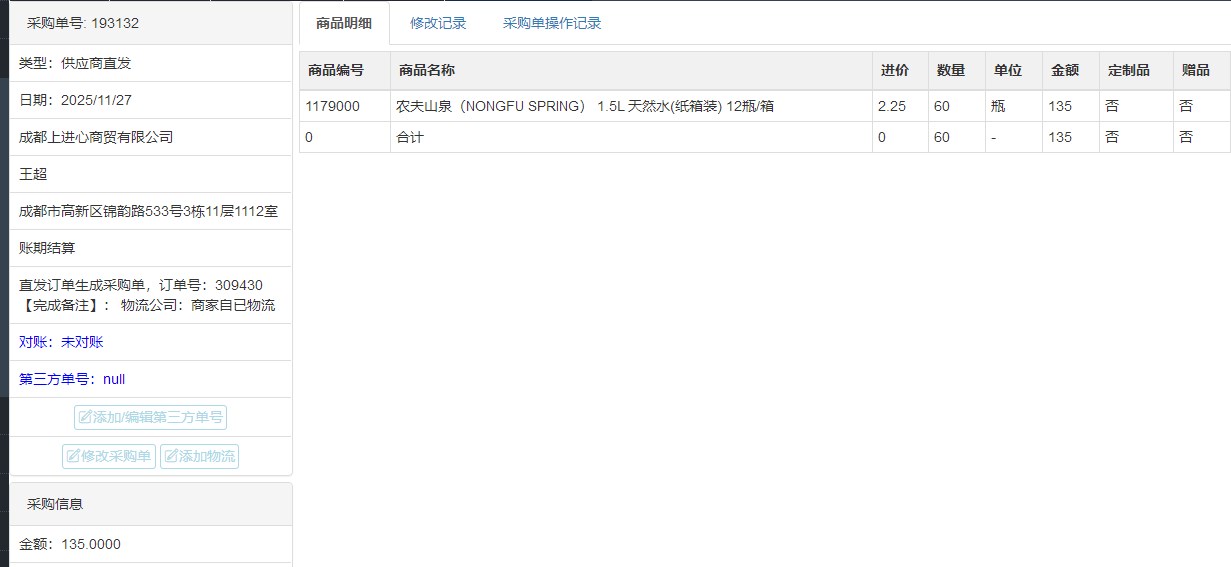1231x567 pixels.
Task: Click the 合计 total row
Action: coord(410,137)
